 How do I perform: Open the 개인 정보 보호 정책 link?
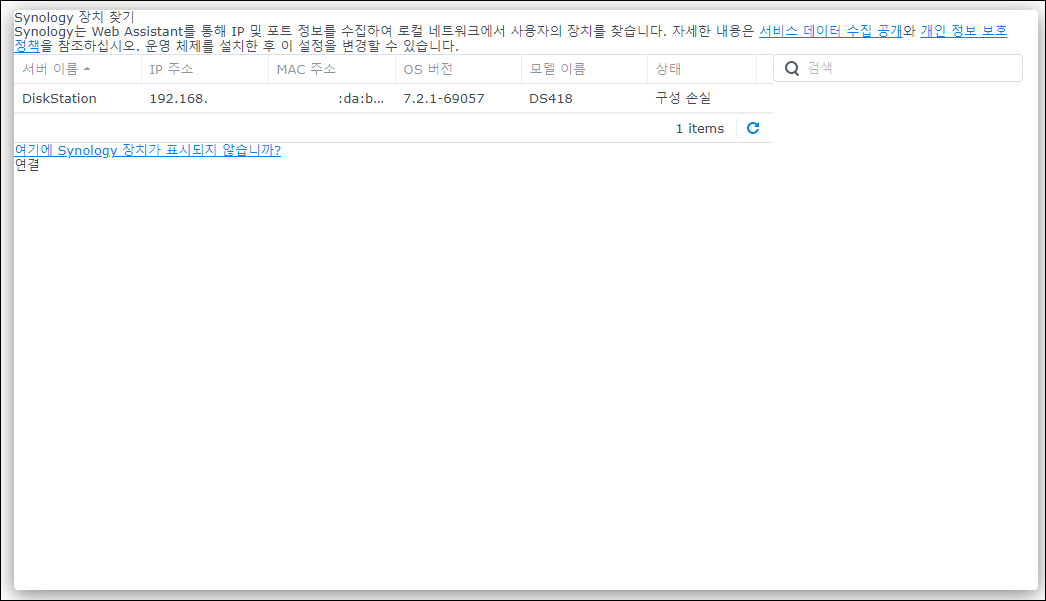[963, 31]
